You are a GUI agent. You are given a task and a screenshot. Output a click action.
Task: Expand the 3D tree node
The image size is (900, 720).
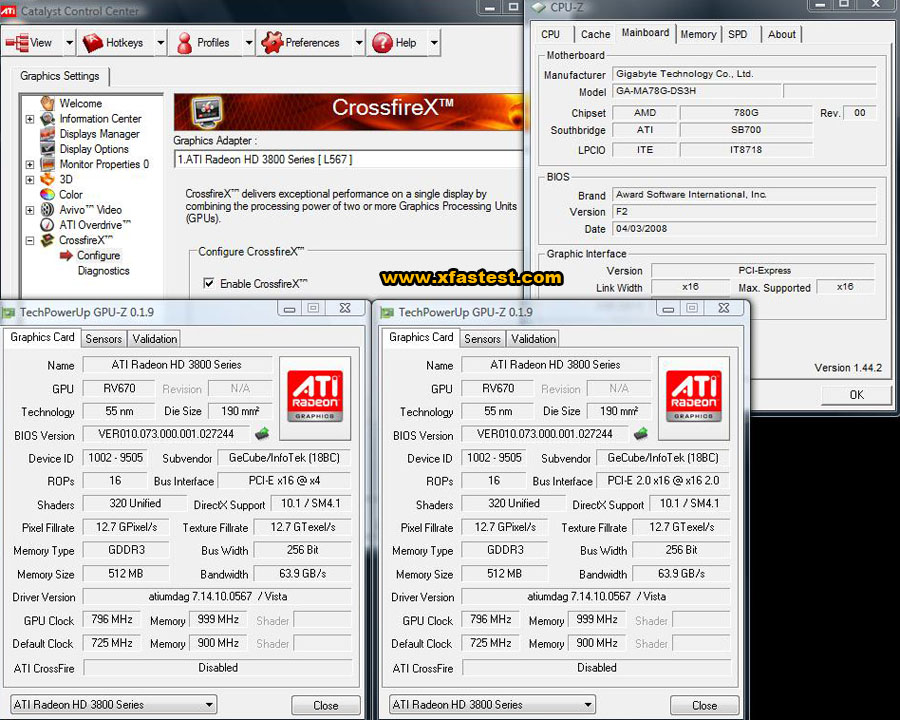tap(30, 180)
